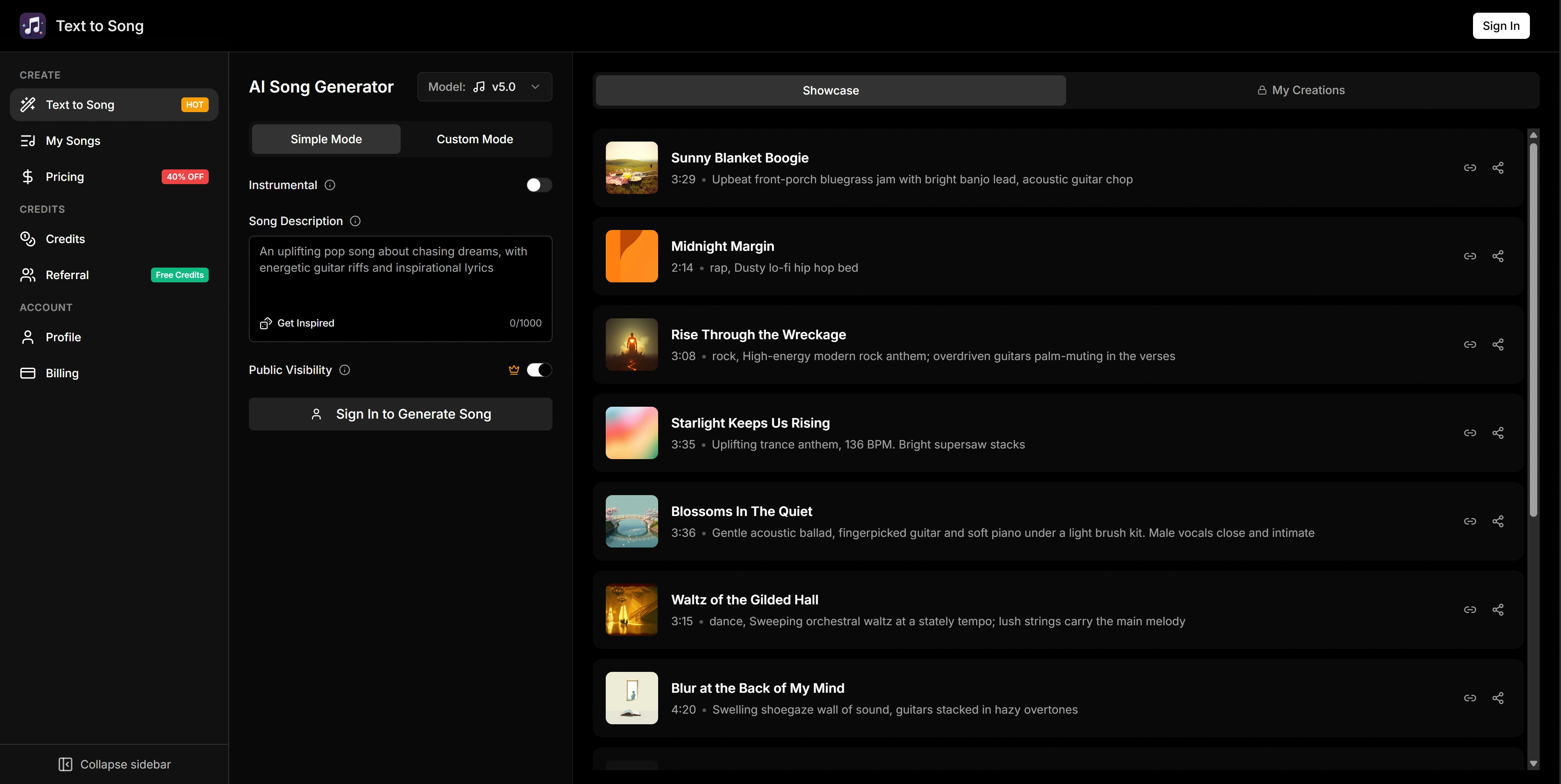Share the Midnight Margin song
The height and width of the screenshot is (784, 1561).
pos(1498,256)
